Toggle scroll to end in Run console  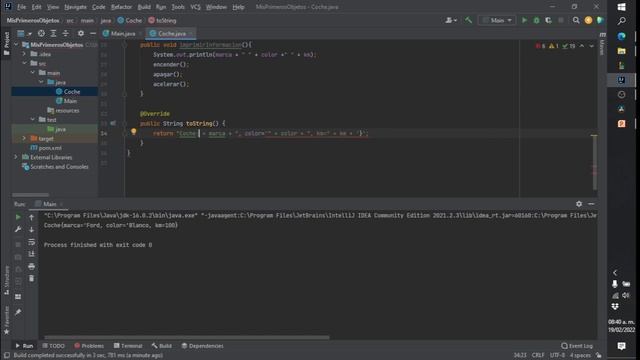point(31,254)
